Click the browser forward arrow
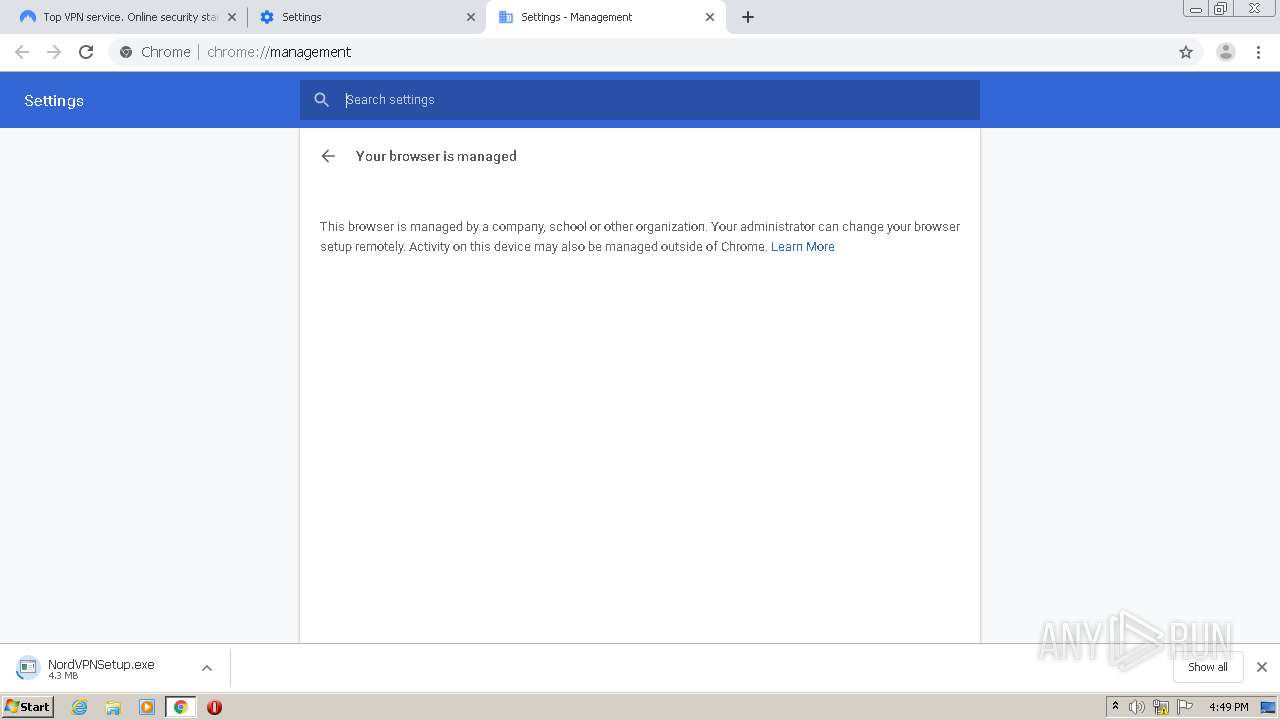This screenshot has height=720, width=1280. click(x=54, y=52)
